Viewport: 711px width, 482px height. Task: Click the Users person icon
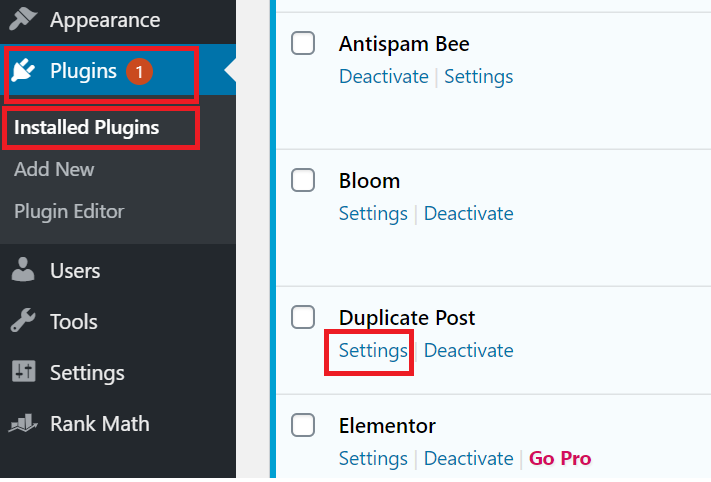click(x=23, y=271)
